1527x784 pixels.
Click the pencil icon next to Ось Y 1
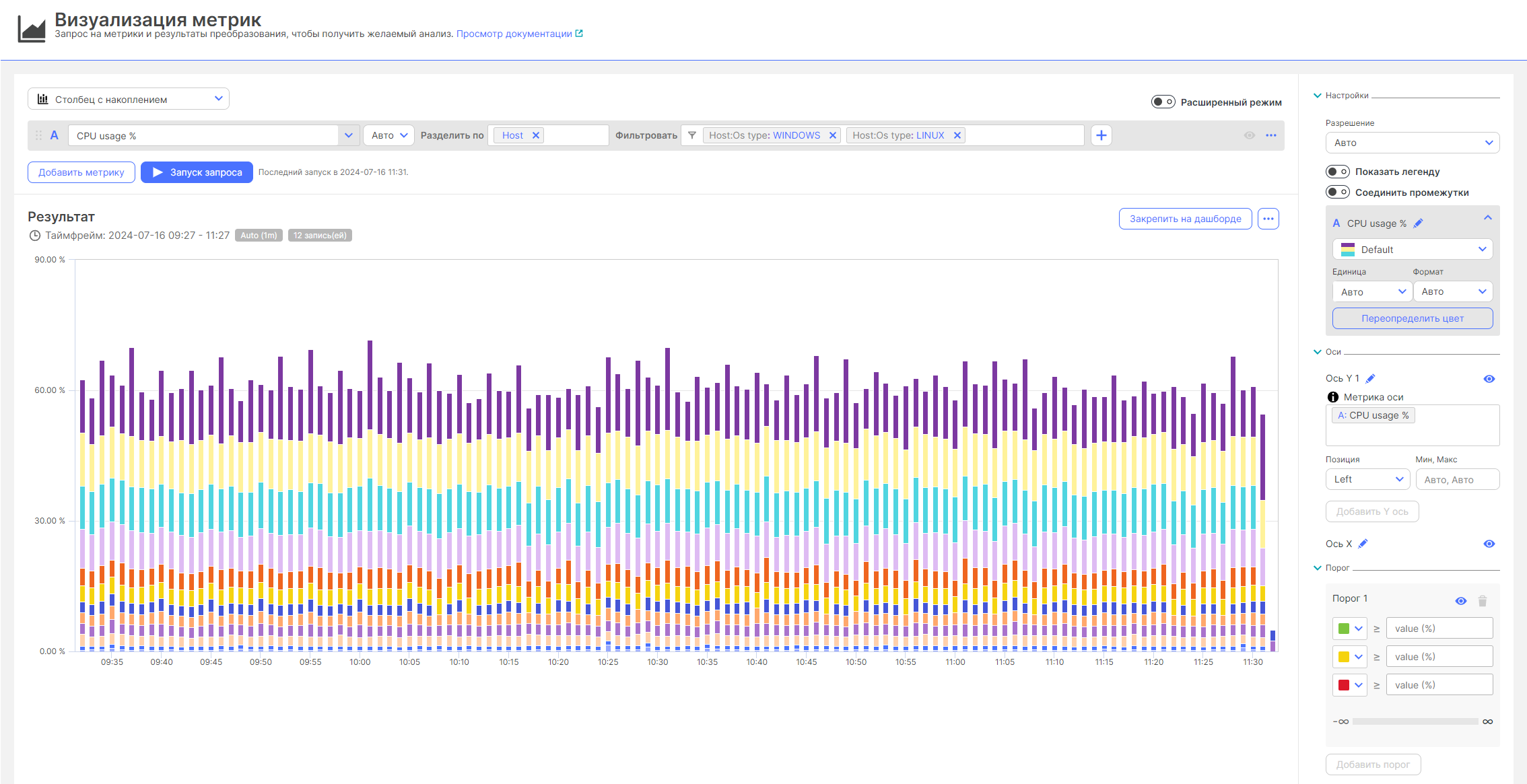pyautogui.click(x=1370, y=378)
